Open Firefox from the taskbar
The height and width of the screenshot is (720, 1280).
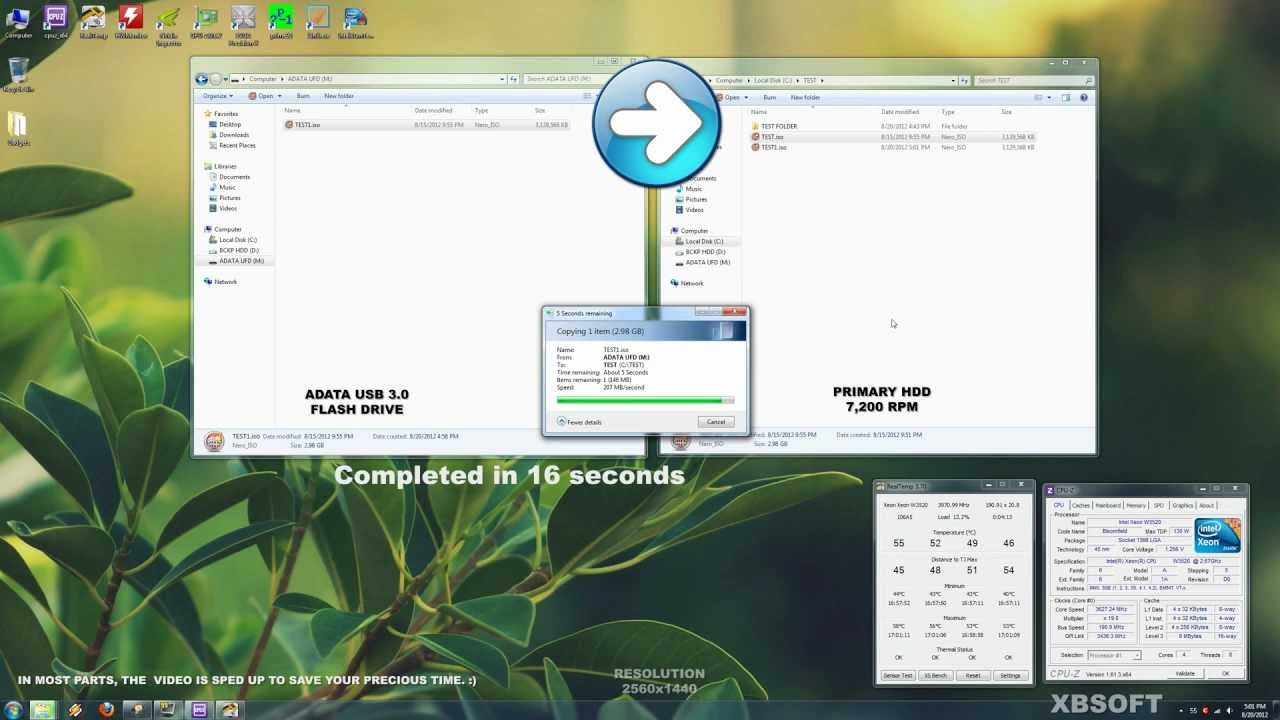click(x=107, y=710)
